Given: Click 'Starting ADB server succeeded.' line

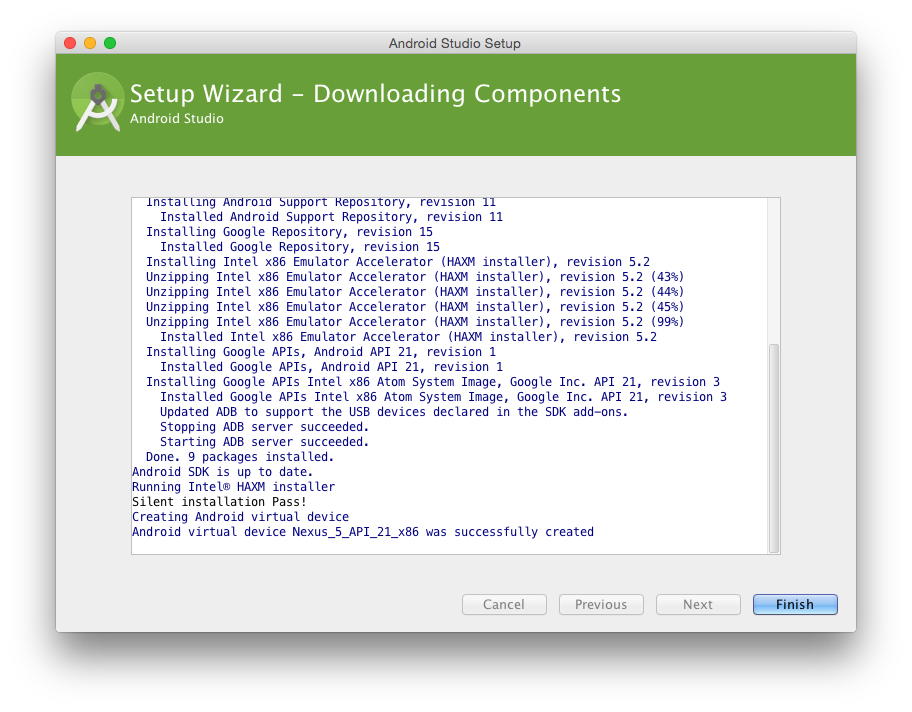Looking at the screenshot, I should click(265, 442).
